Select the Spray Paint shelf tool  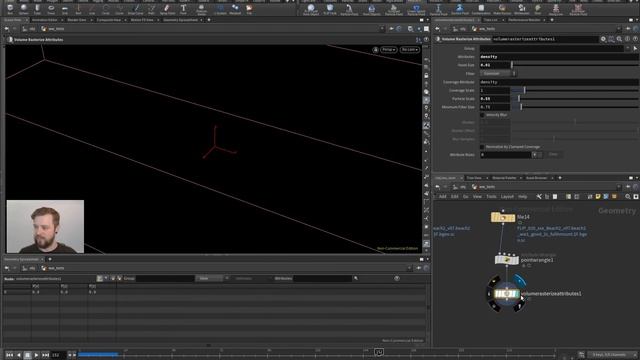pos(167,9)
